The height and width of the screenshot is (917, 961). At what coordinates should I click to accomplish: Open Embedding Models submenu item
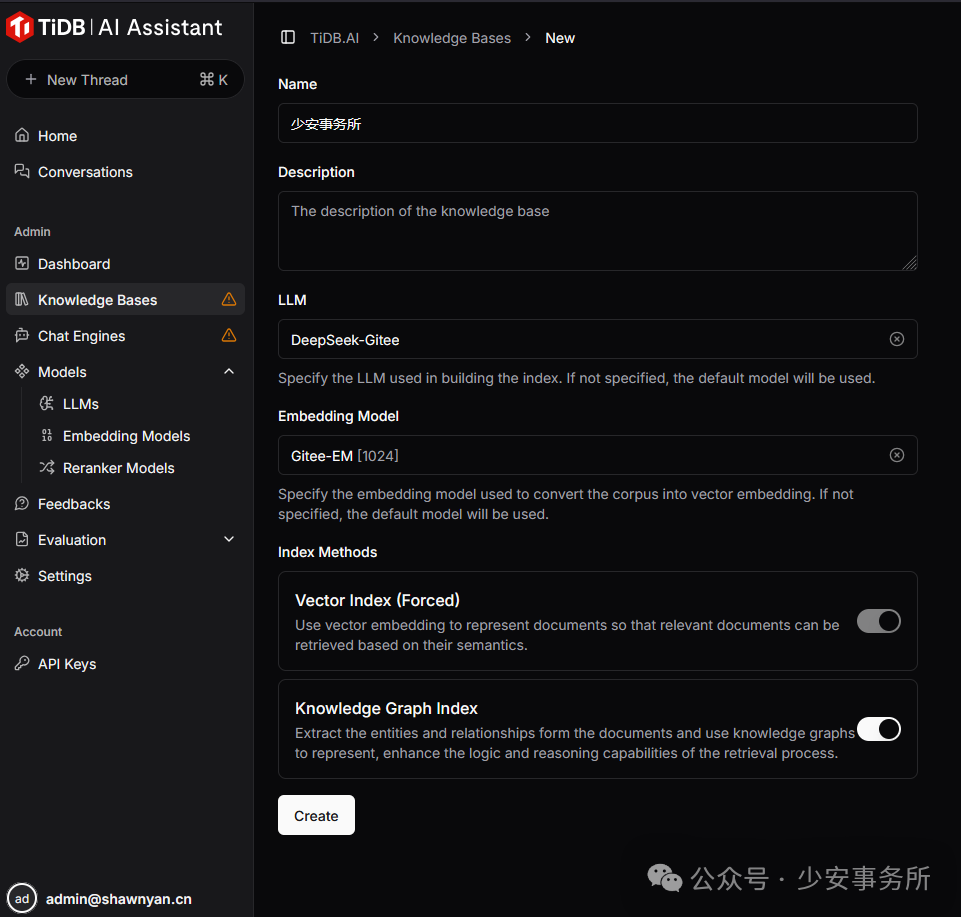coord(137,435)
